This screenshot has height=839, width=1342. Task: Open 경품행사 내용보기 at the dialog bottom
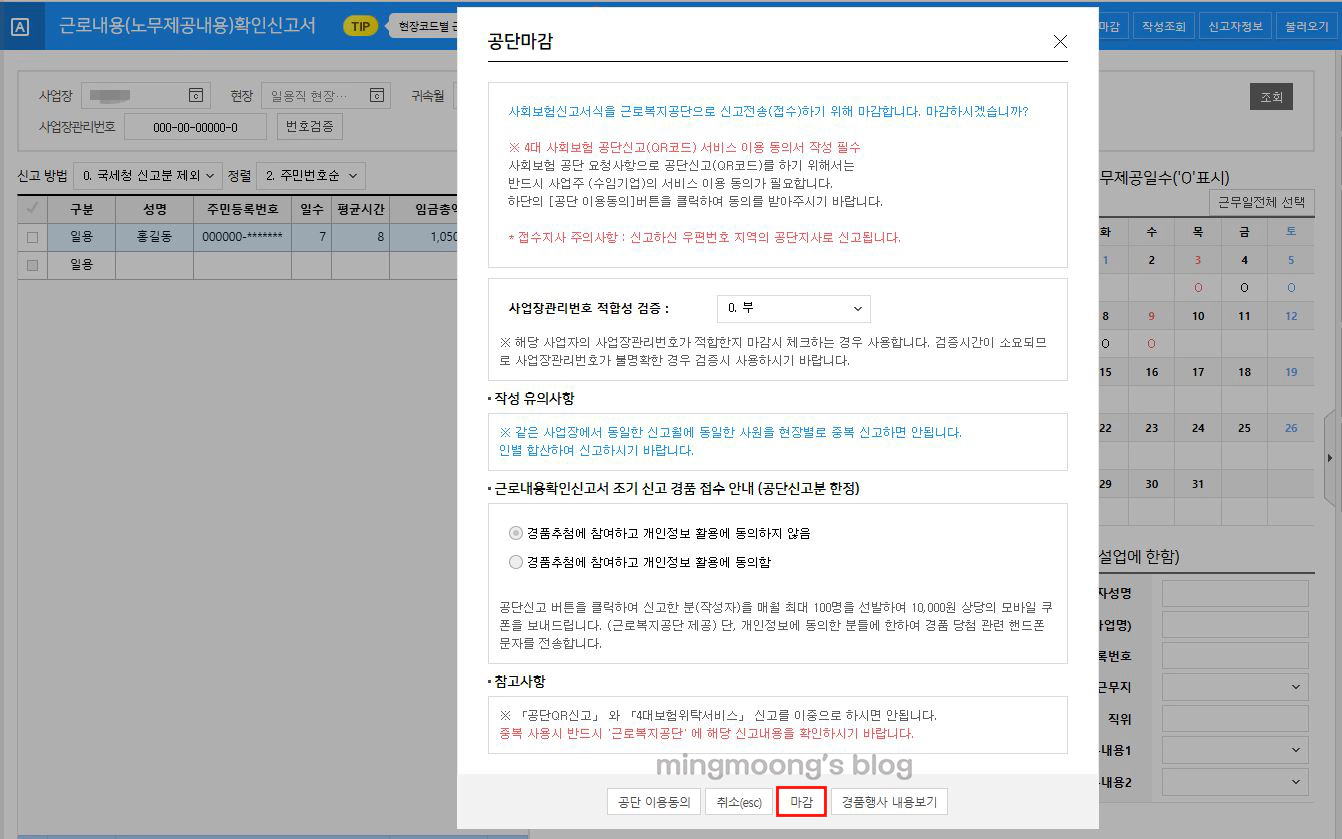click(x=889, y=801)
